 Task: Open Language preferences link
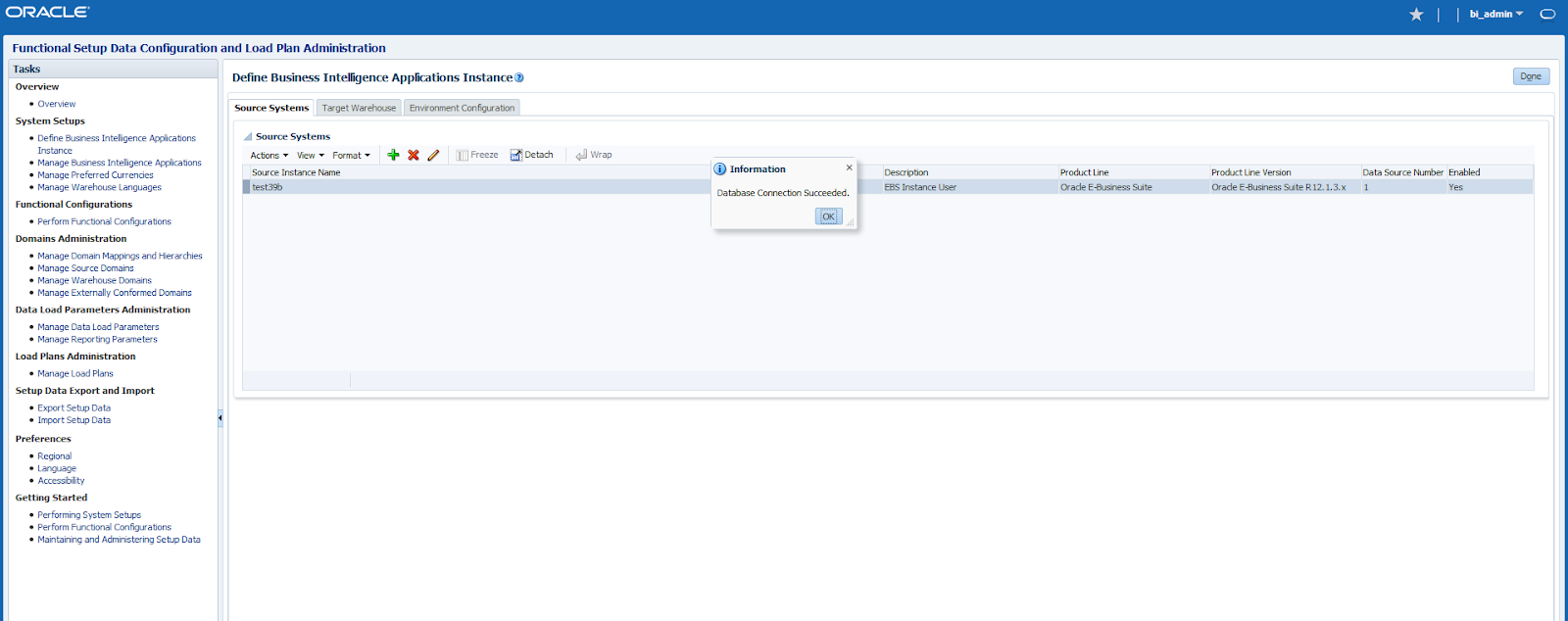[x=57, y=468]
